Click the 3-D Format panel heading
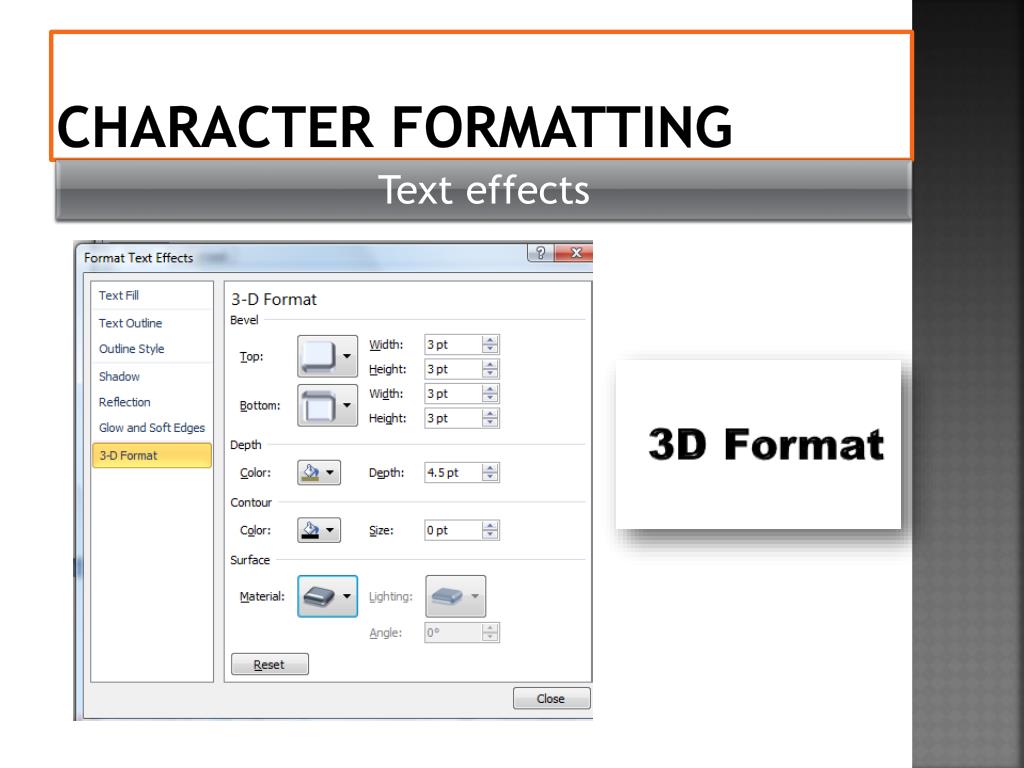1024x768 pixels. click(x=274, y=299)
